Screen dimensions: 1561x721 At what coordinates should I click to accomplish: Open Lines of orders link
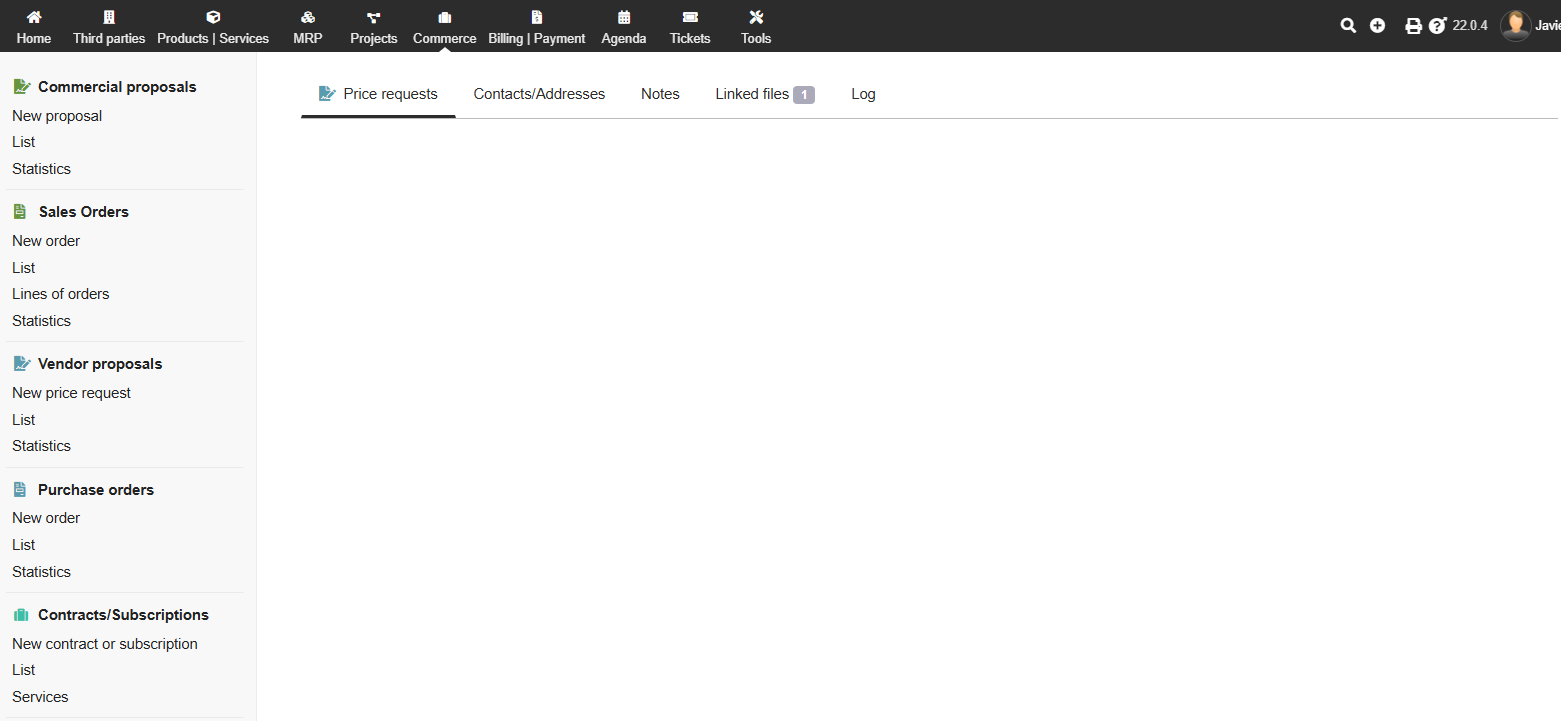(60, 294)
